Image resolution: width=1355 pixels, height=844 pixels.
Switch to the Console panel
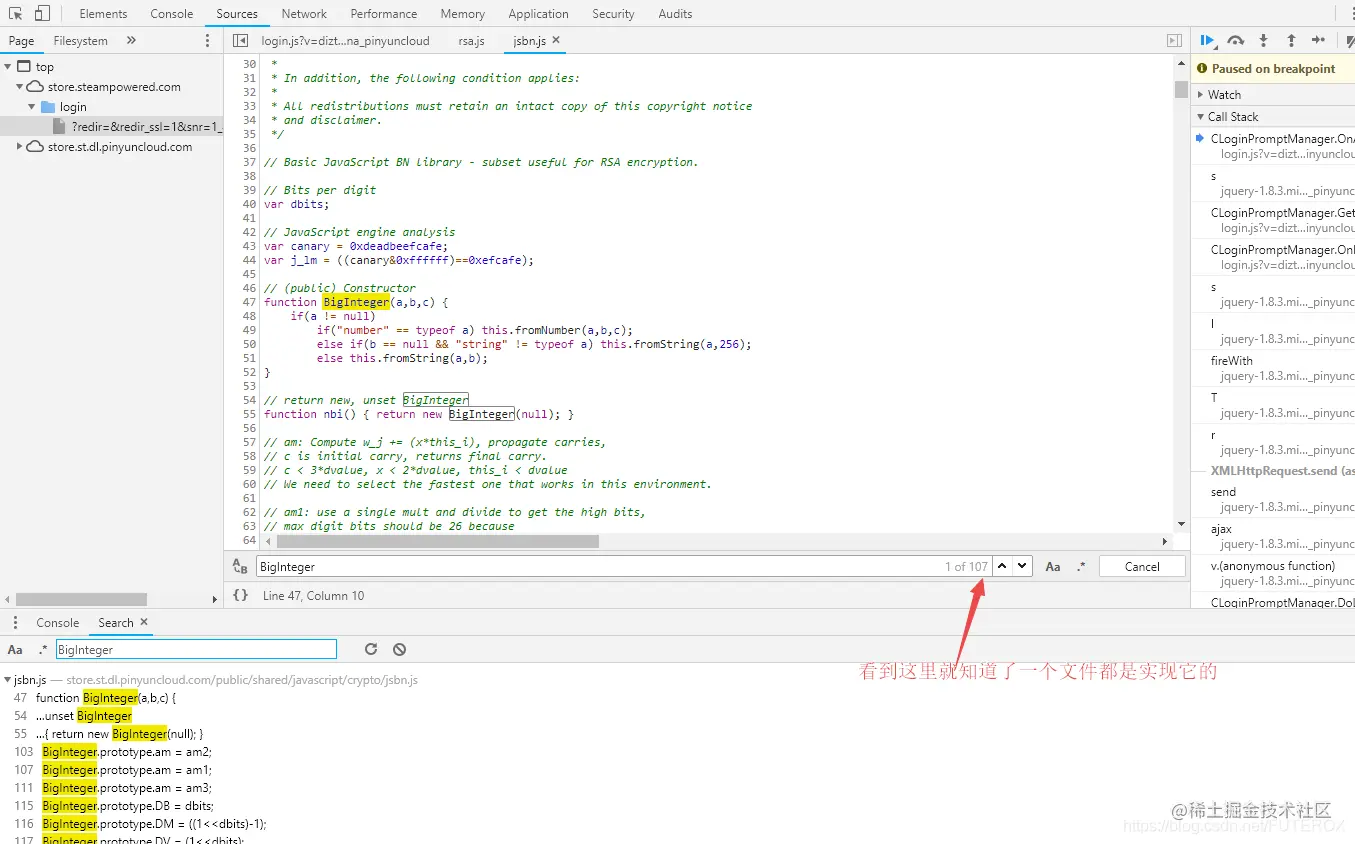pyautogui.click(x=172, y=14)
